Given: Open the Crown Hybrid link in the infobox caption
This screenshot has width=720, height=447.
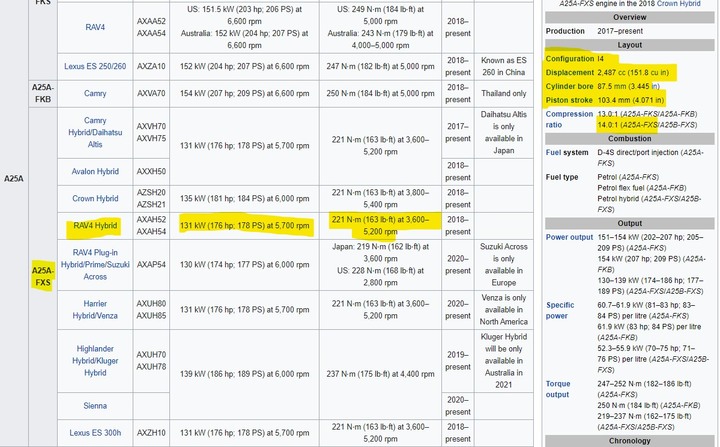Looking at the screenshot, I should pos(679,3).
